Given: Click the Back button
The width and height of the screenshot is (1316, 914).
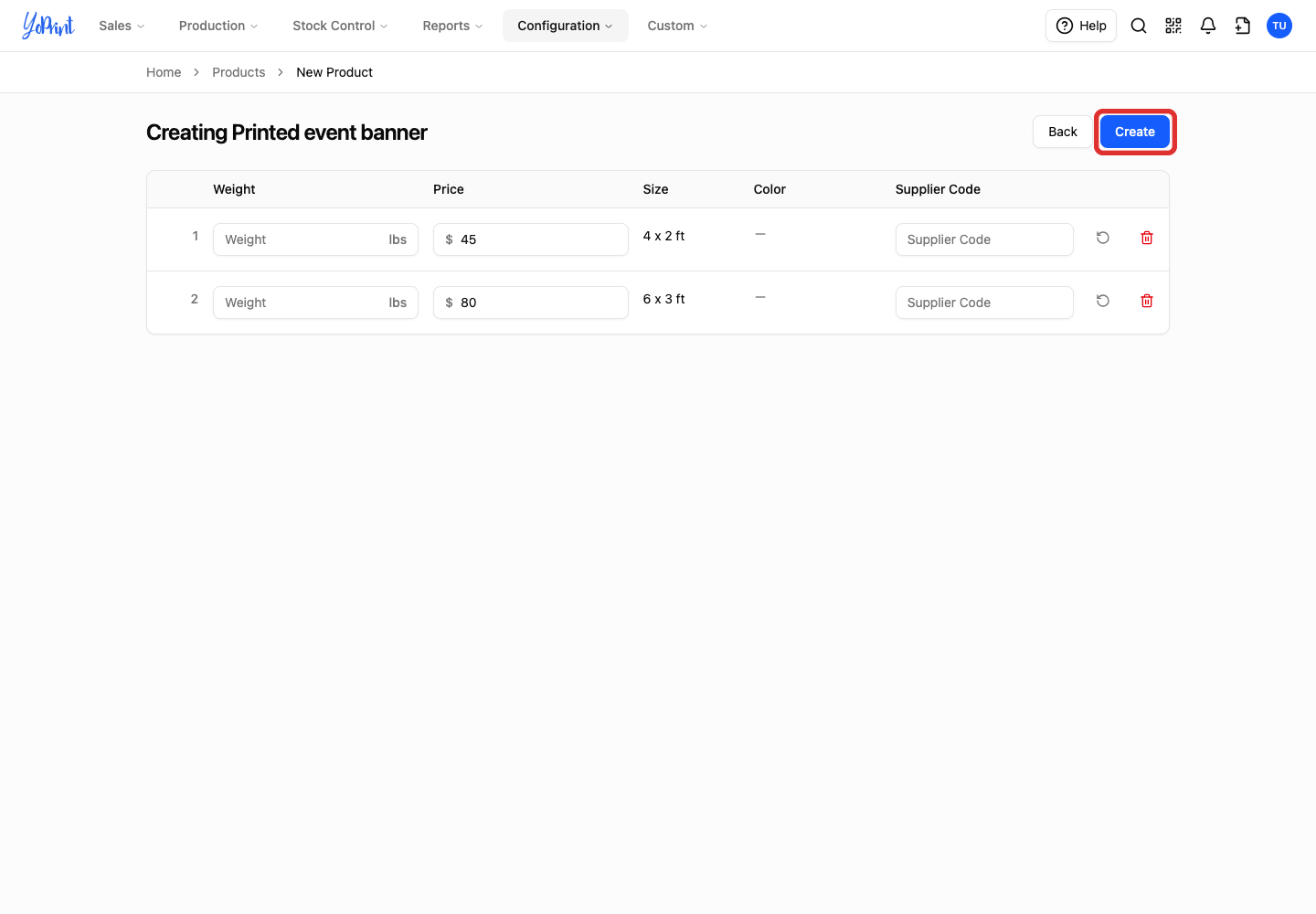Looking at the screenshot, I should click(x=1063, y=132).
